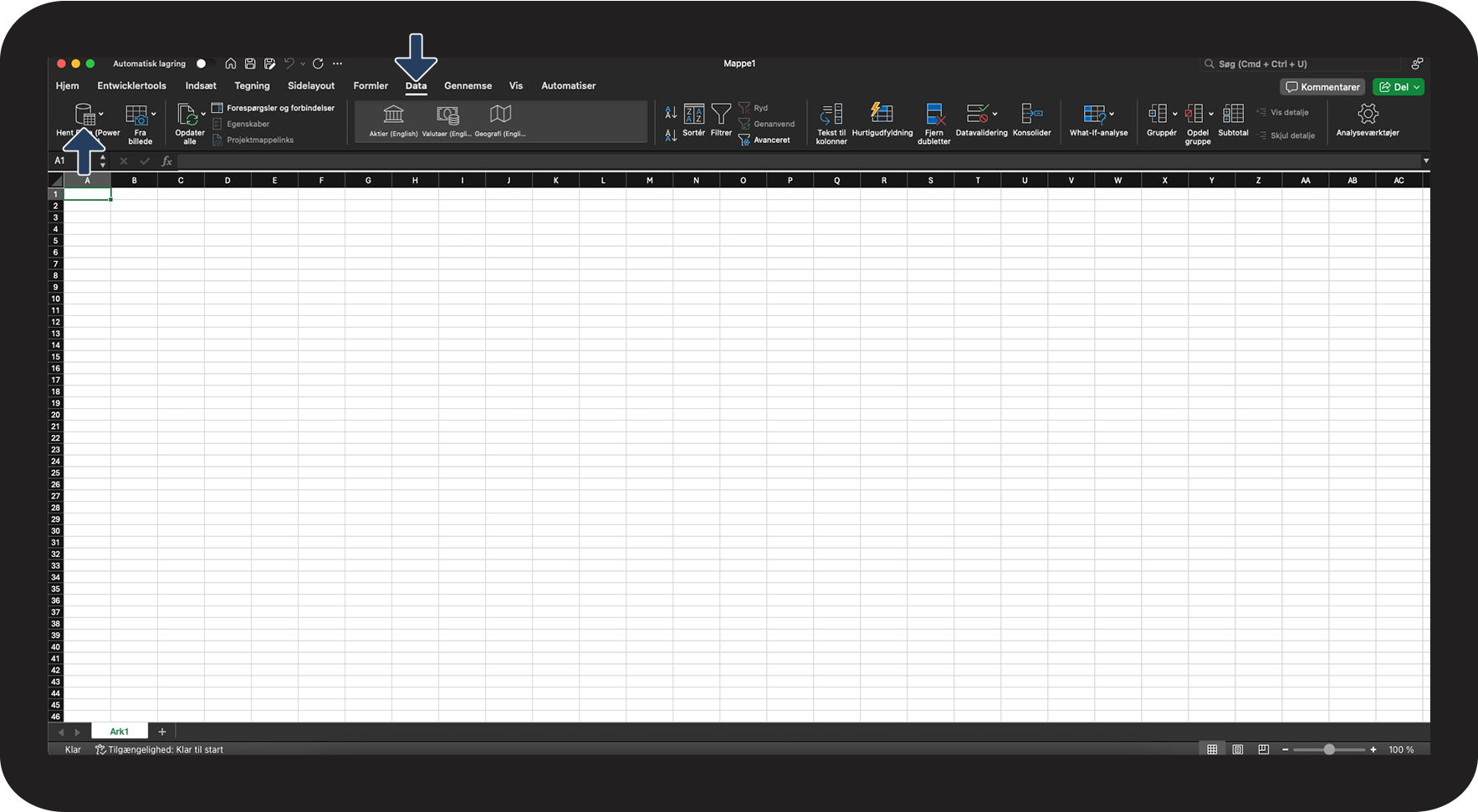
Task: Open the Del share dropdown
Action: (x=1416, y=87)
